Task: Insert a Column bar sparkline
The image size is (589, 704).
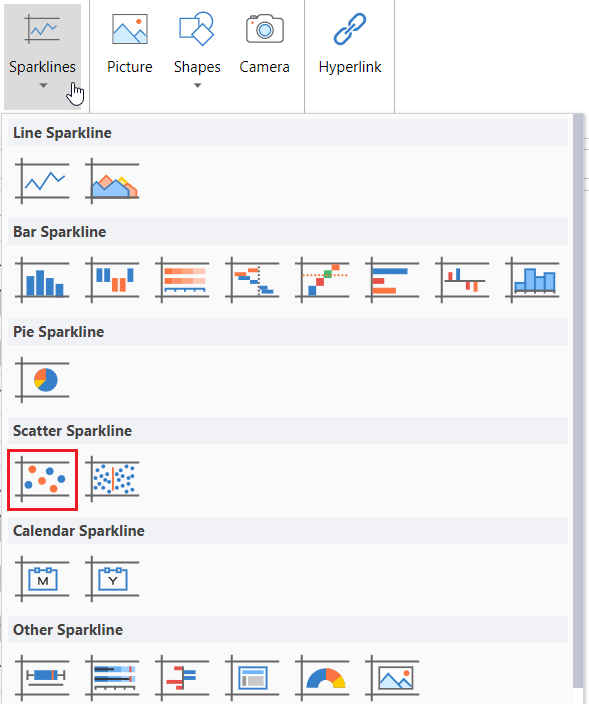Action: tap(42, 280)
